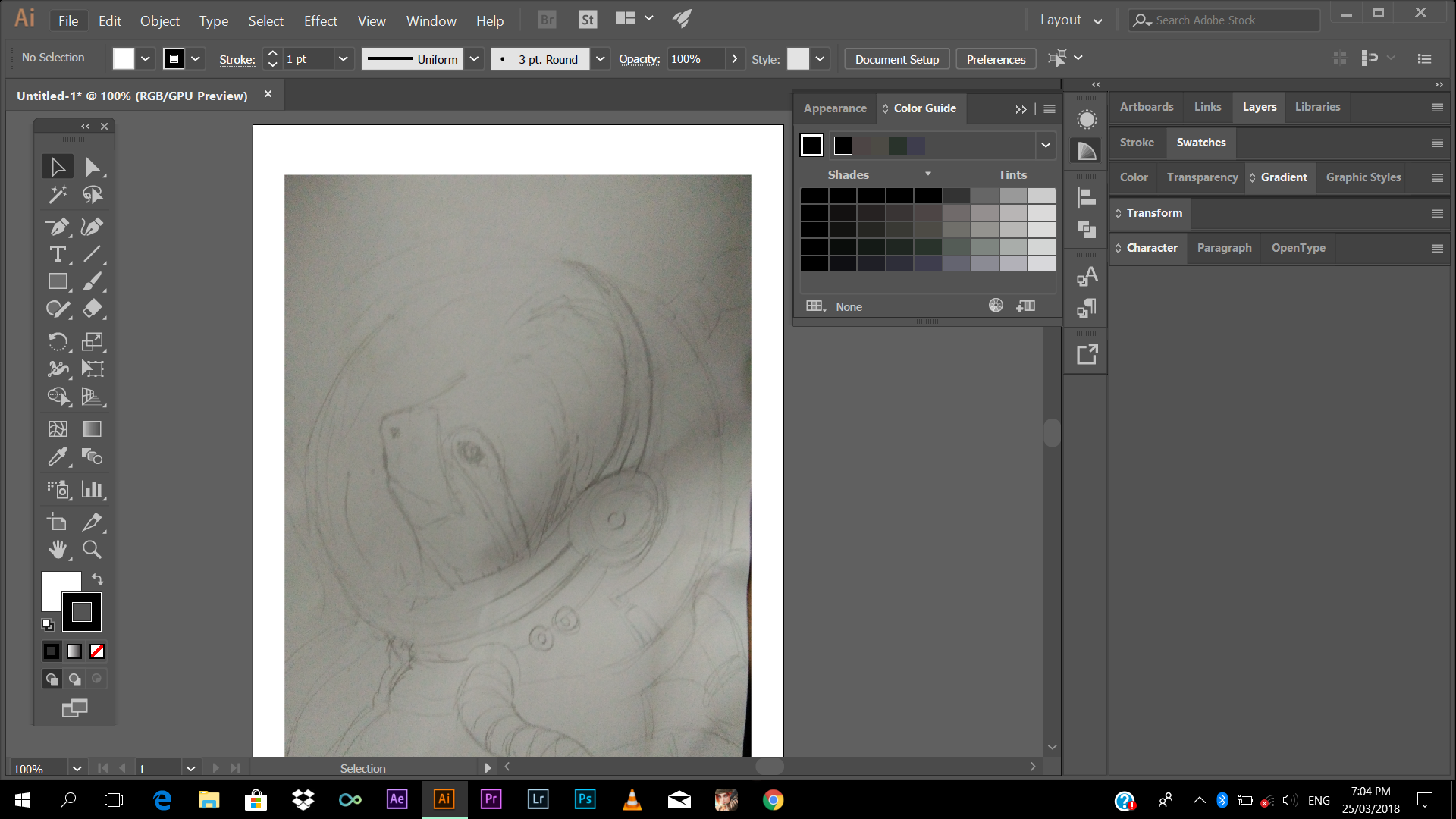Select the Shaper tool
This screenshot has height=819, width=1456.
tap(58, 309)
